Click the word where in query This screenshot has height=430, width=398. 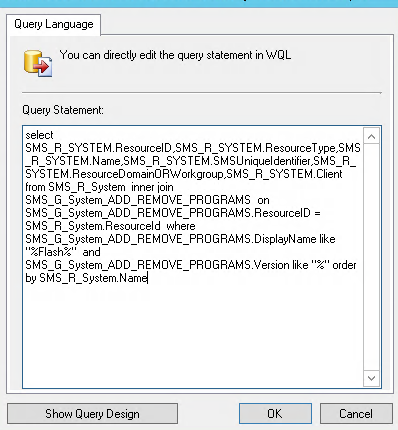point(181,226)
